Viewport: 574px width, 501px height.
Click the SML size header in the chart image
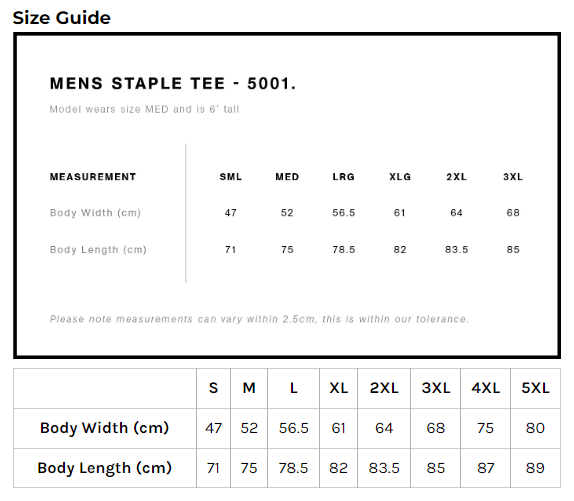click(x=231, y=177)
